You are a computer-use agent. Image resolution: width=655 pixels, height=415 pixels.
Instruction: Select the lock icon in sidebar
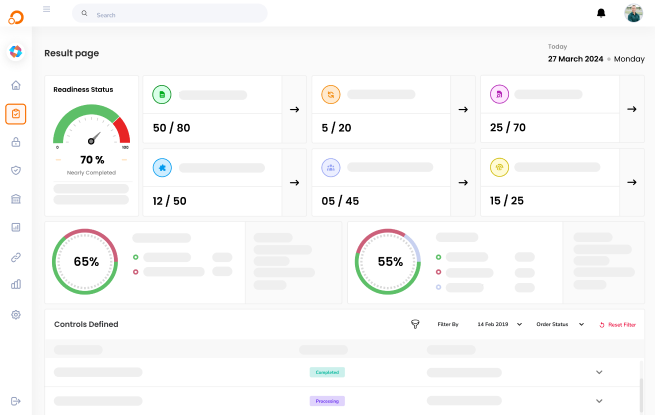tap(16, 142)
